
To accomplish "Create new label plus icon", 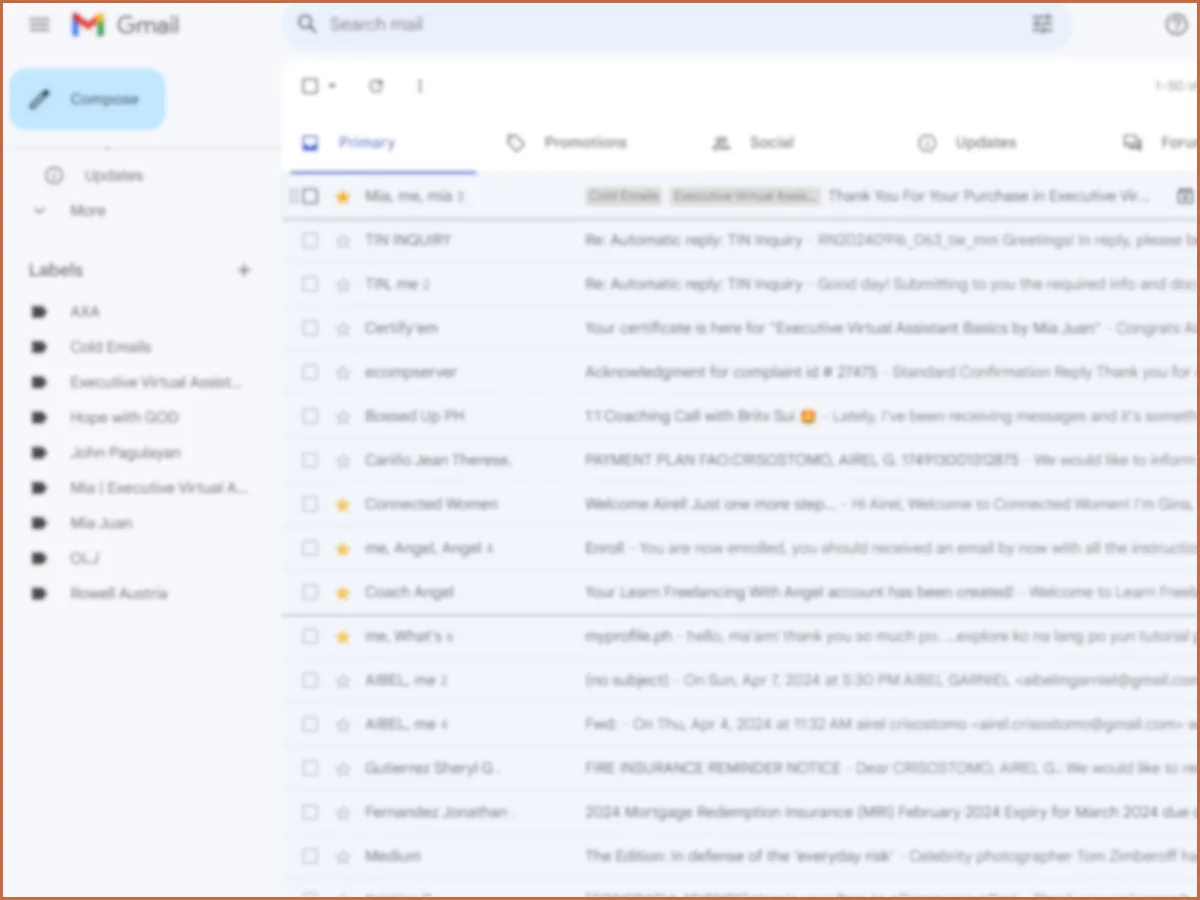I will click(244, 270).
